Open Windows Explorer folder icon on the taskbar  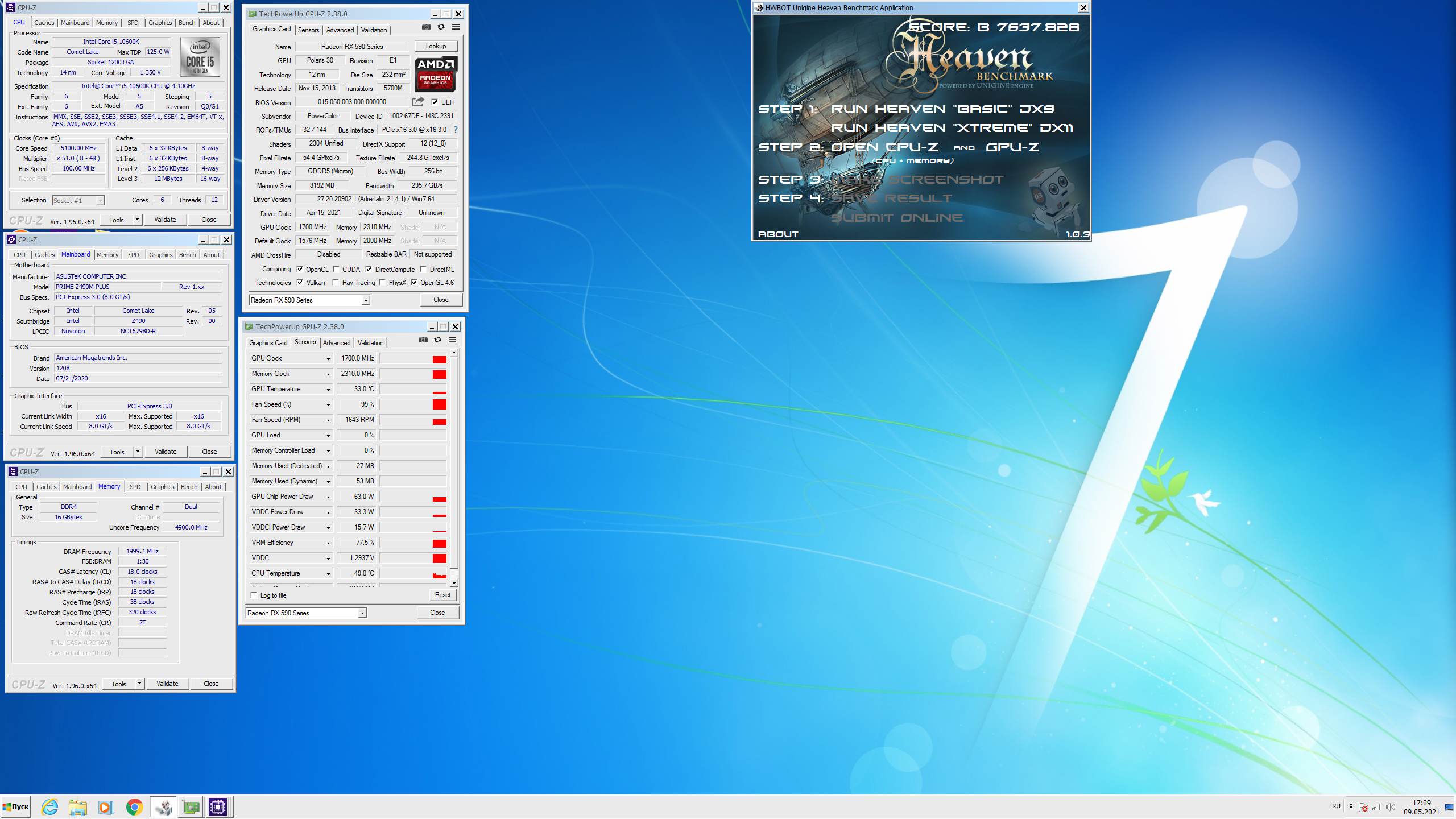[x=78, y=806]
